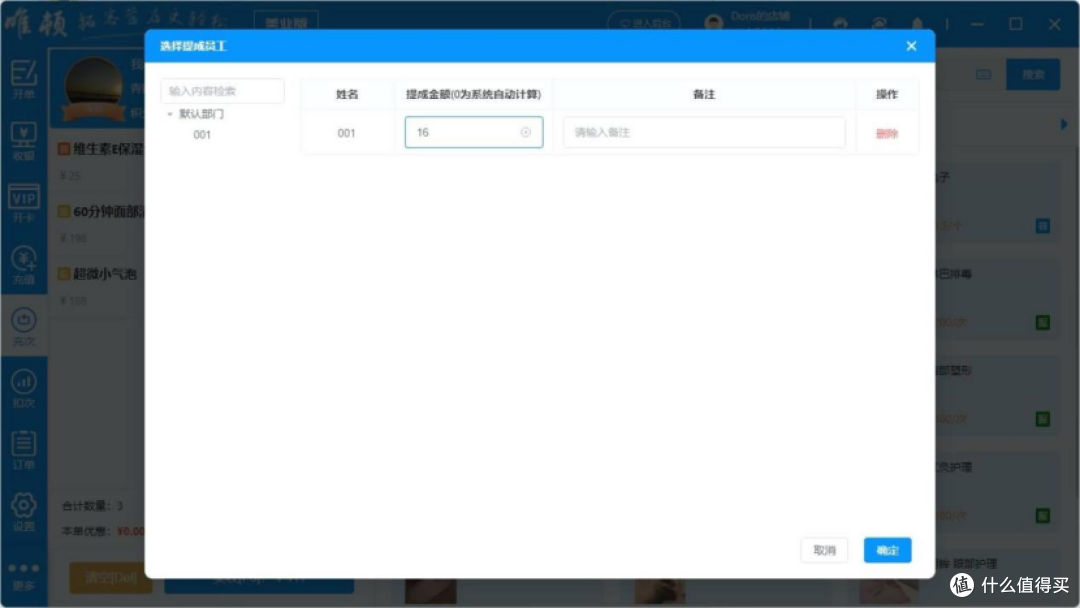Open the 充值 recharge sidebar icon
The width and height of the screenshot is (1080, 608).
pos(23,265)
